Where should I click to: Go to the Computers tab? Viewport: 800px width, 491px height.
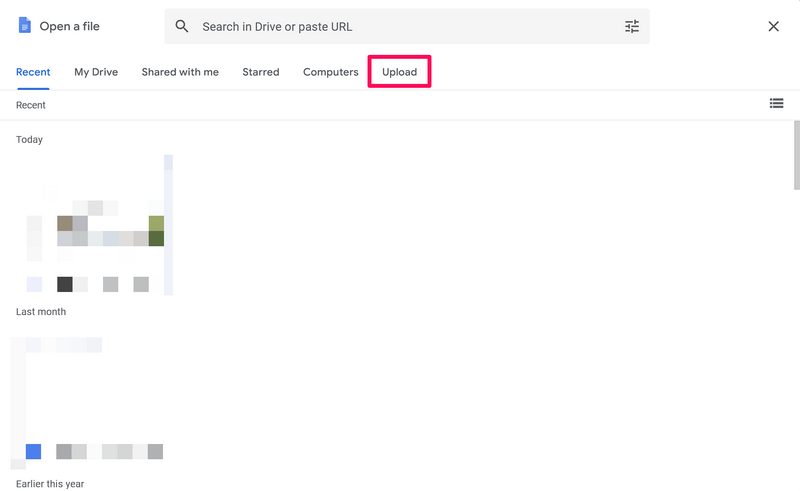pos(330,72)
